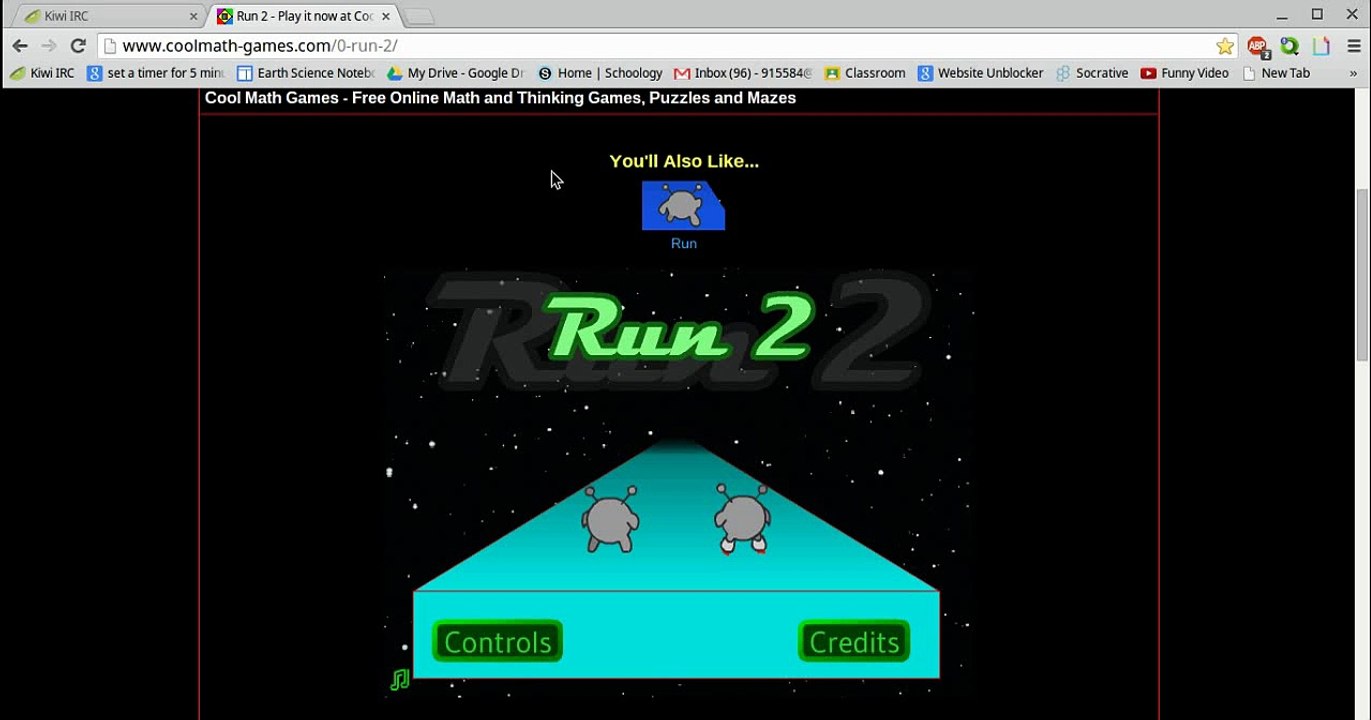Close the Kiwi IRC tab

click(x=194, y=16)
